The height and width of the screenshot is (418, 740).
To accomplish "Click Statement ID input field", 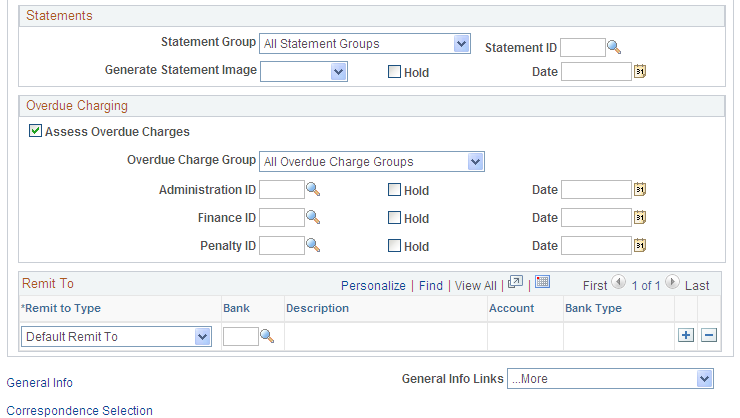I will [583, 48].
